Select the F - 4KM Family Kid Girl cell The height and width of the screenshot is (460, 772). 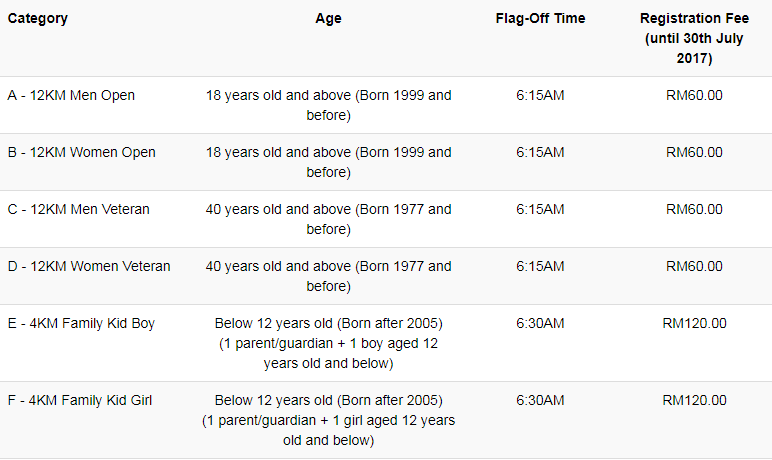coord(80,400)
